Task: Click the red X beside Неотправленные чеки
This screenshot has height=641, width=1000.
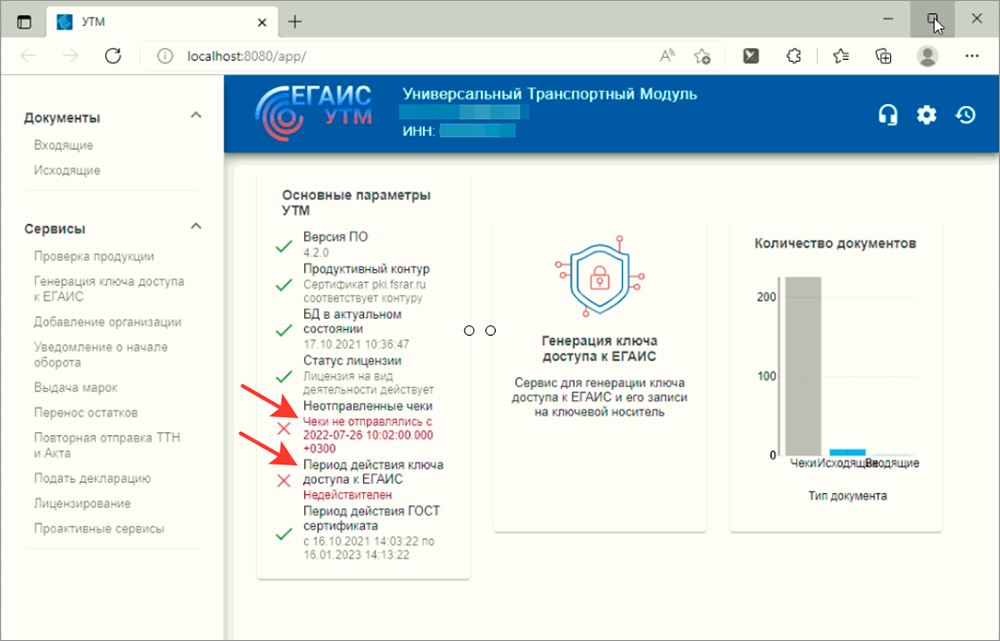Action: tap(284, 428)
